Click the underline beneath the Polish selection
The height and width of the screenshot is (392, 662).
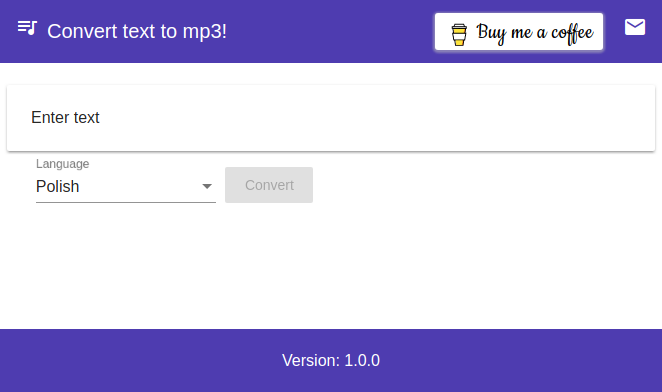[x=126, y=203]
